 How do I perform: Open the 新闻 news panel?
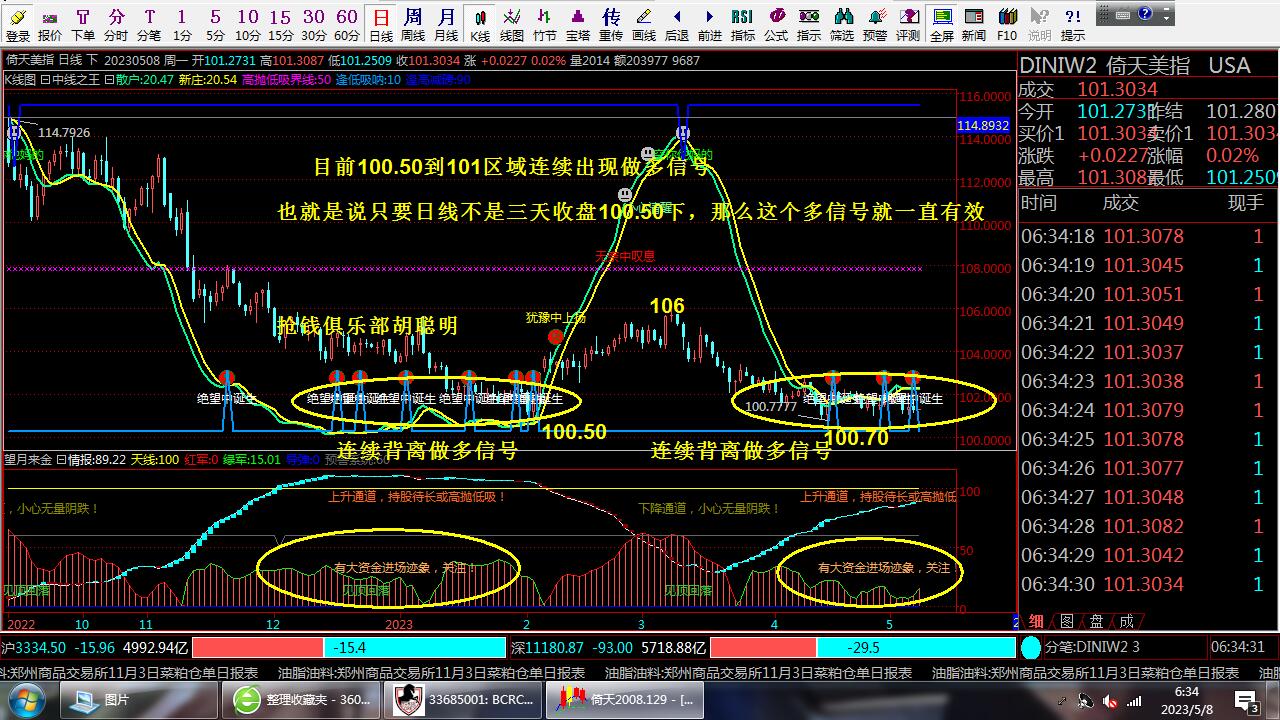[973, 23]
